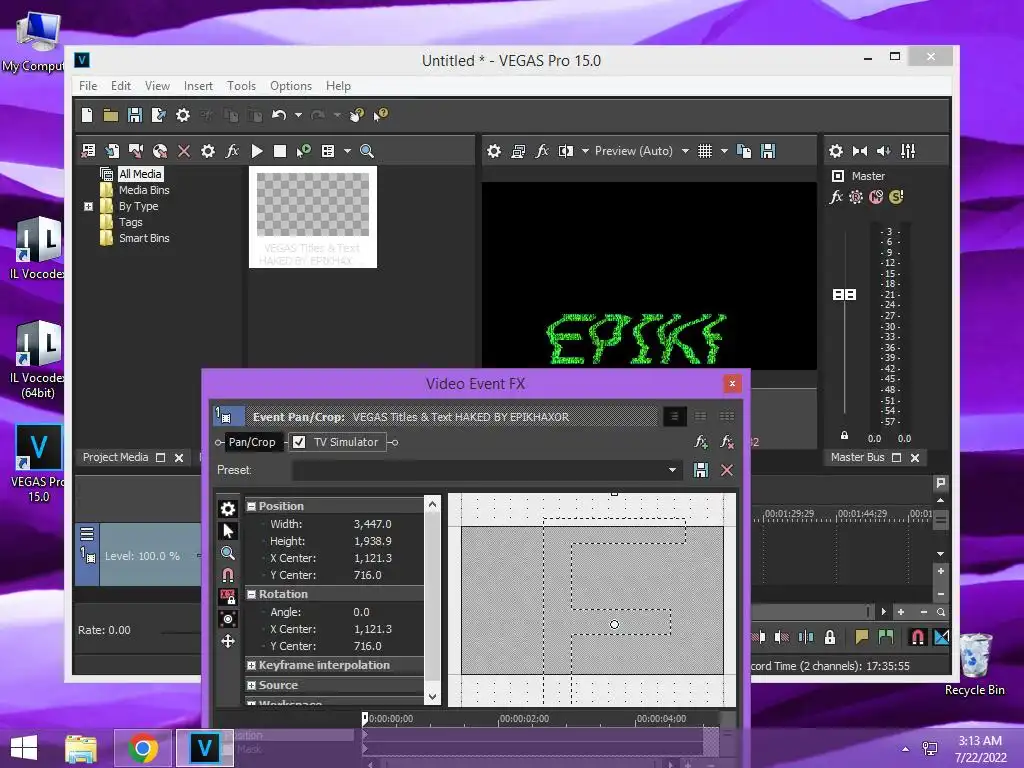
Task: Save the Pan/Crop preset
Action: pos(701,470)
